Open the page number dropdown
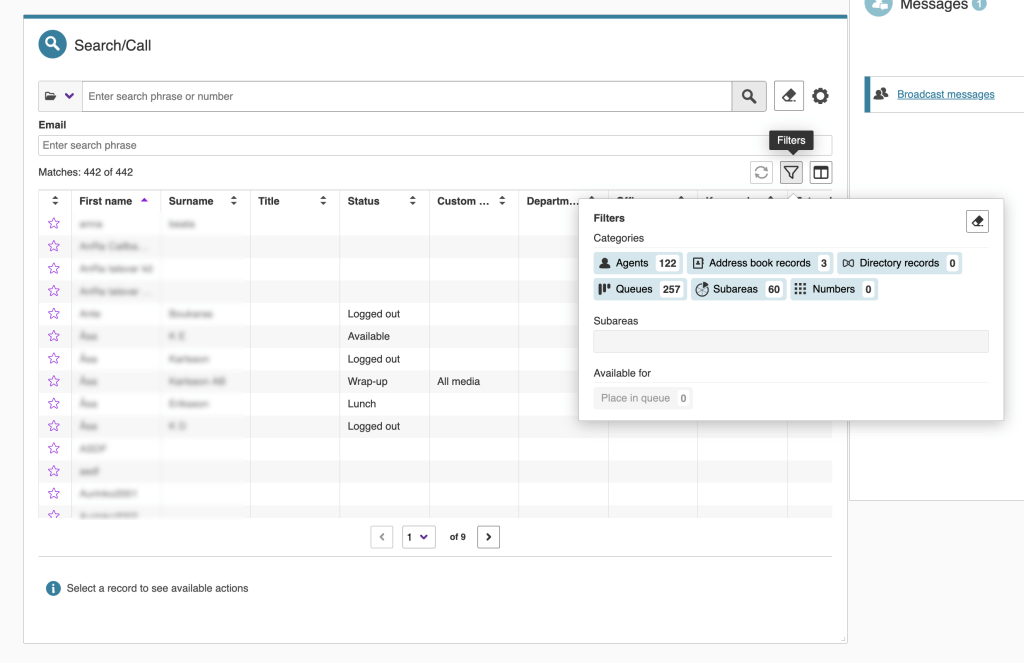This screenshot has height=663, width=1024. click(419, 537)
